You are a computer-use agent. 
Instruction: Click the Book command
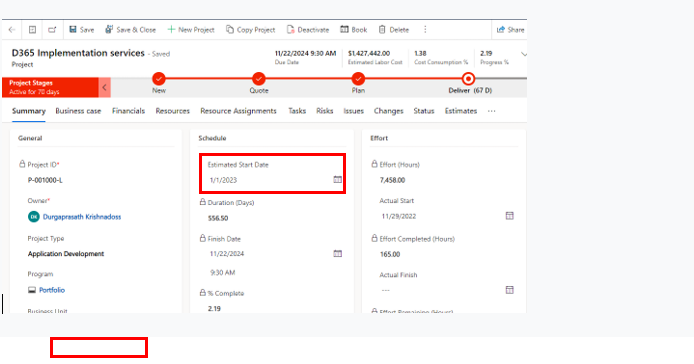(x=354, y=30)
